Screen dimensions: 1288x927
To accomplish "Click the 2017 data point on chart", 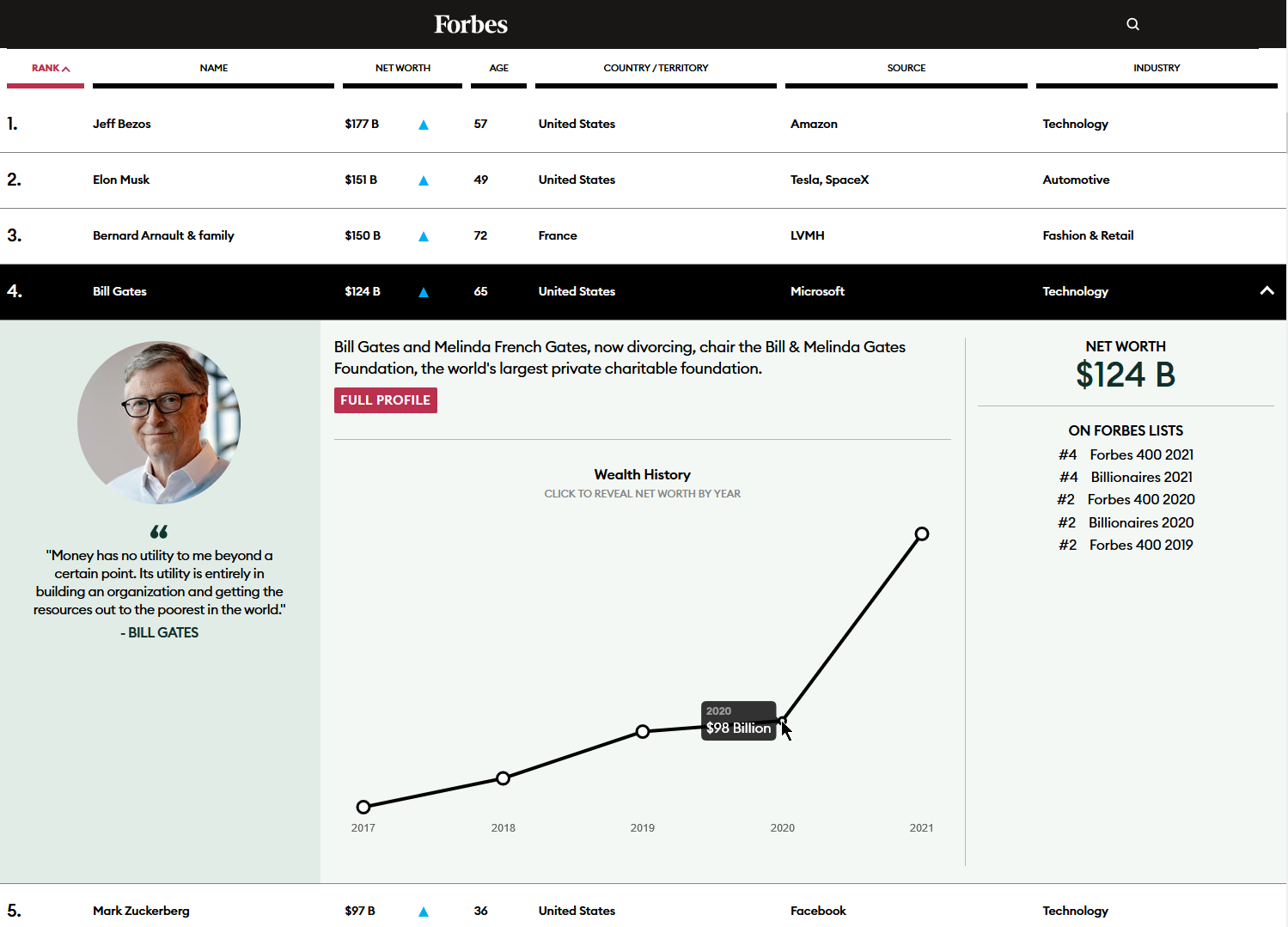I will point(363,807).
